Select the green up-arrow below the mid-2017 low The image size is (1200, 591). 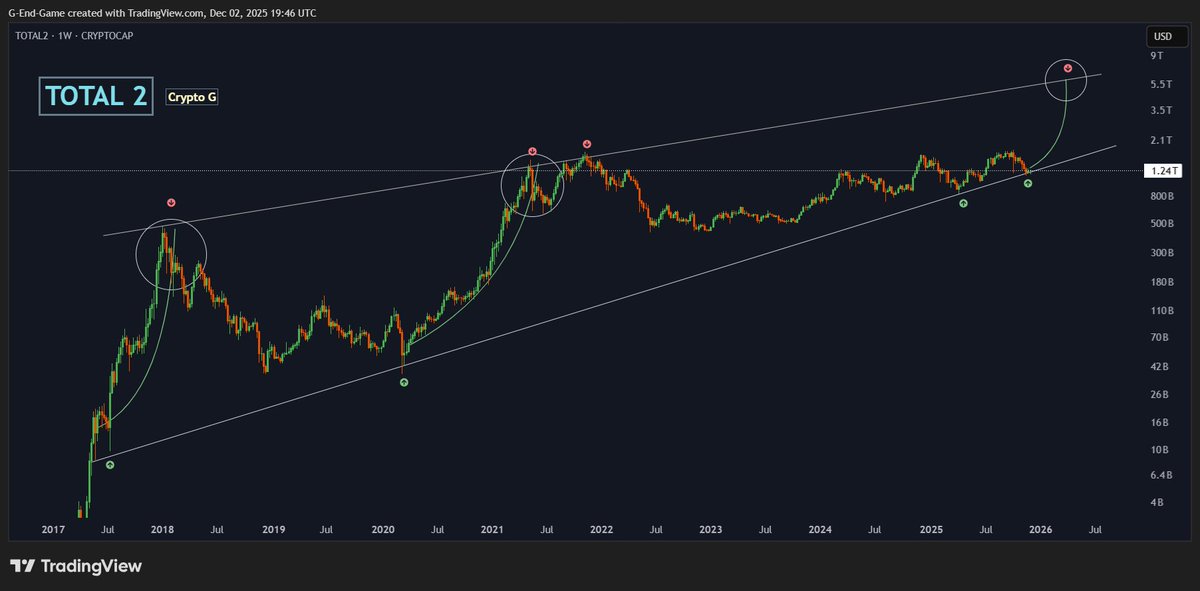pyautogui.click(x=110, y=465)
